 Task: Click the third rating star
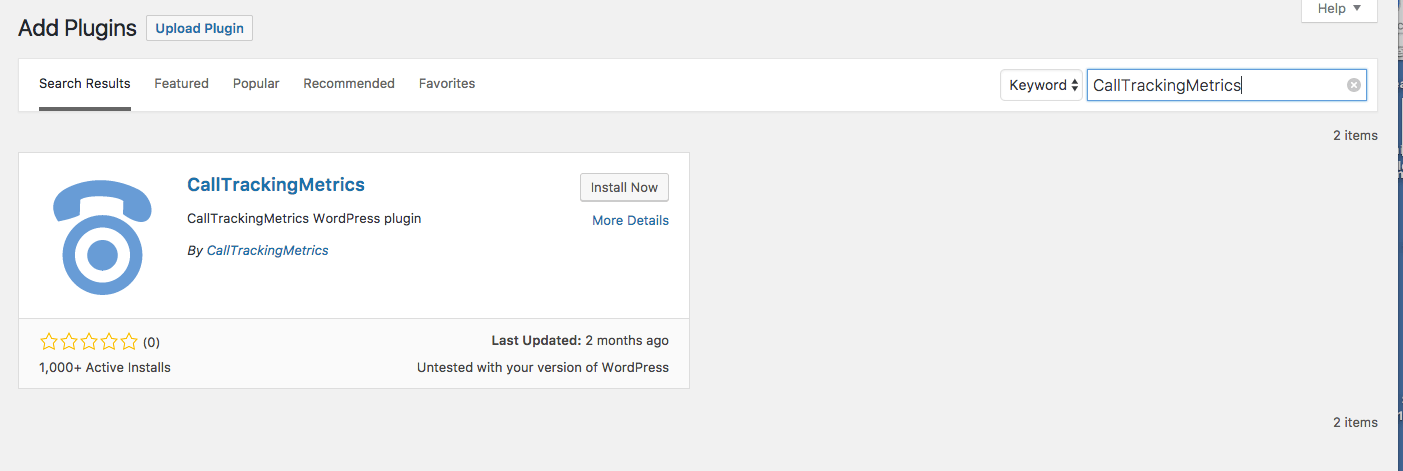click(x=88, y=341)
